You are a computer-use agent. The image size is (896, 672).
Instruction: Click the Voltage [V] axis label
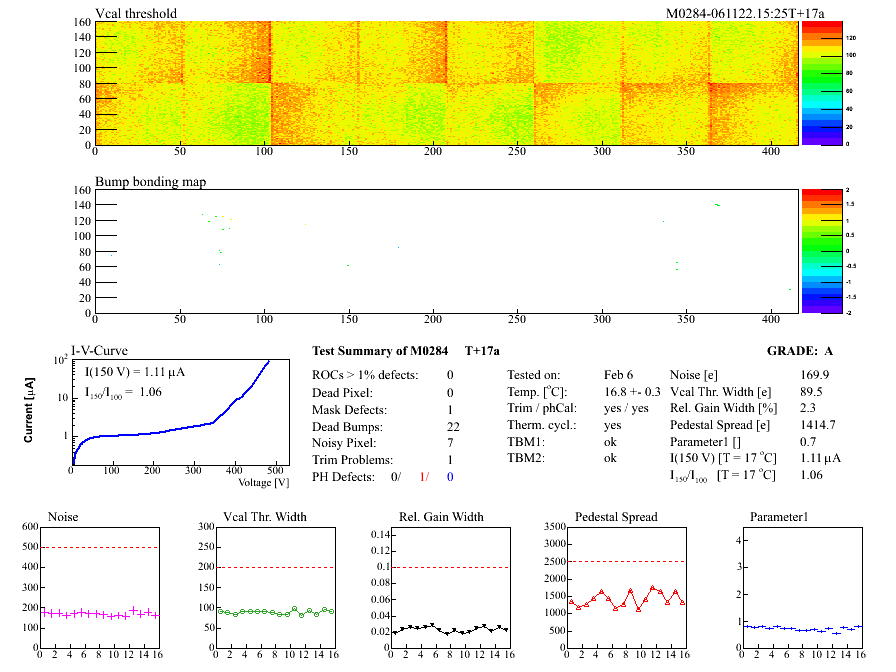click(264, 483)
